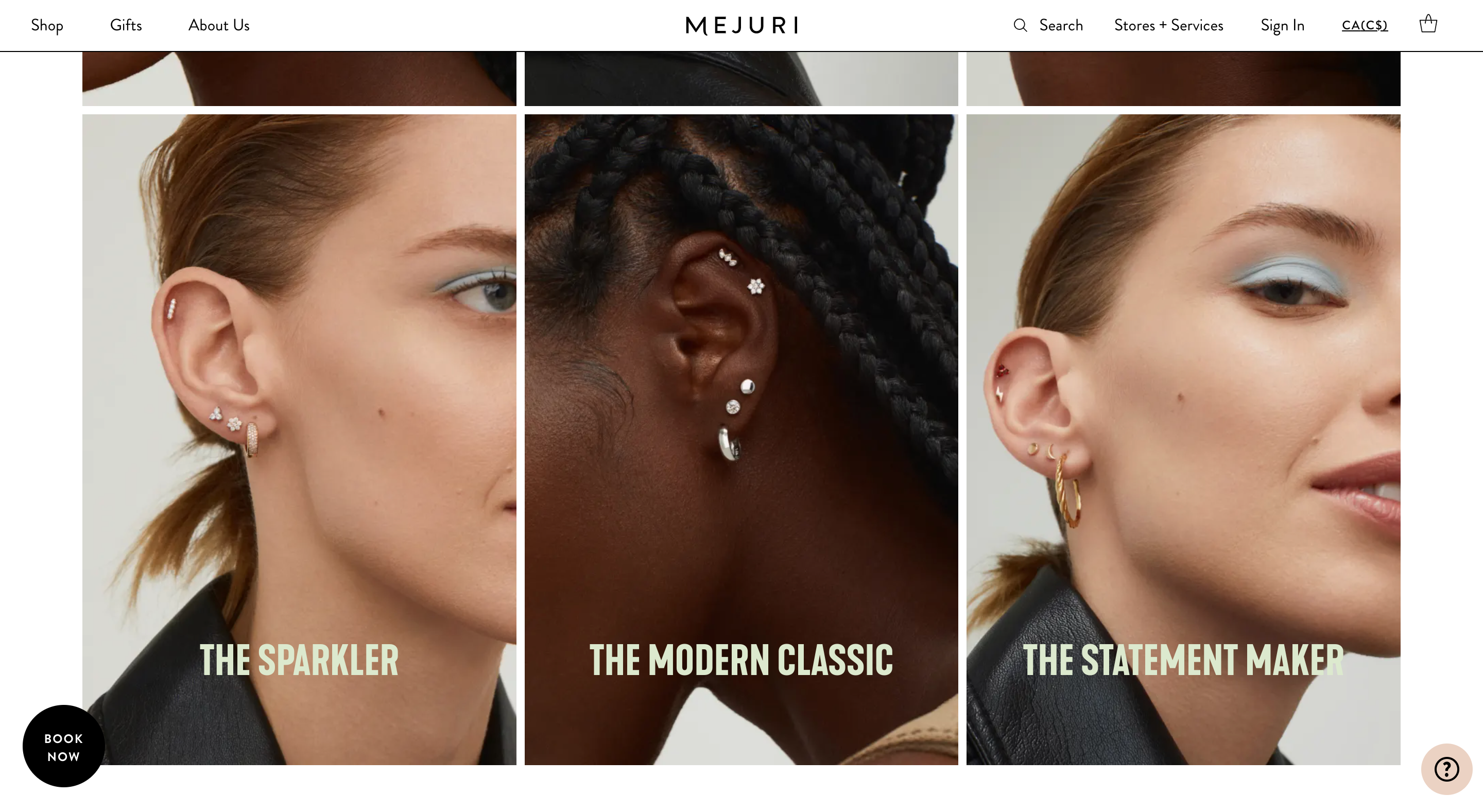Open the help question mark bubble
Image resolution: width=1483 pixels, height=812 pixels.
[x=1446, y=769]
